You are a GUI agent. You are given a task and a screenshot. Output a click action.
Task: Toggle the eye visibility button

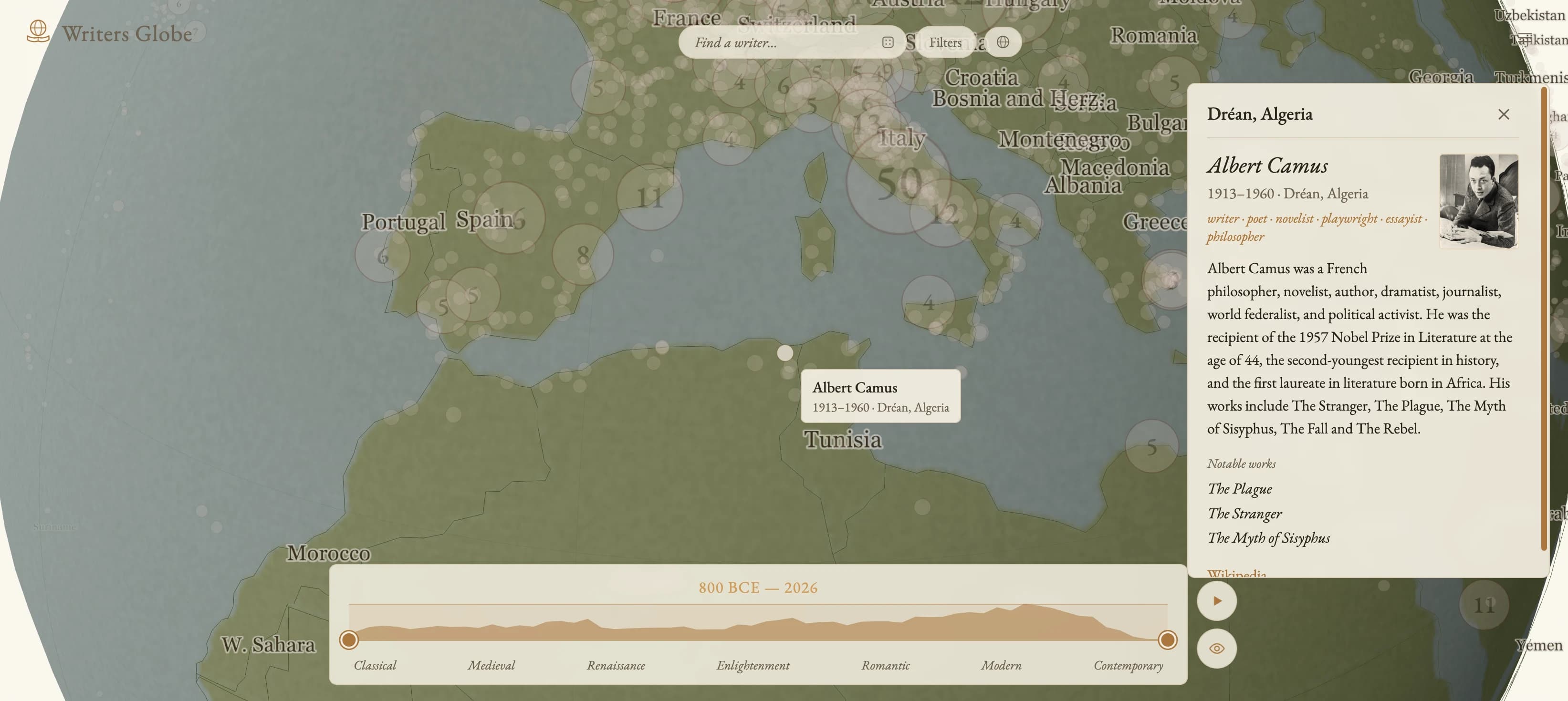[1216, 649]
